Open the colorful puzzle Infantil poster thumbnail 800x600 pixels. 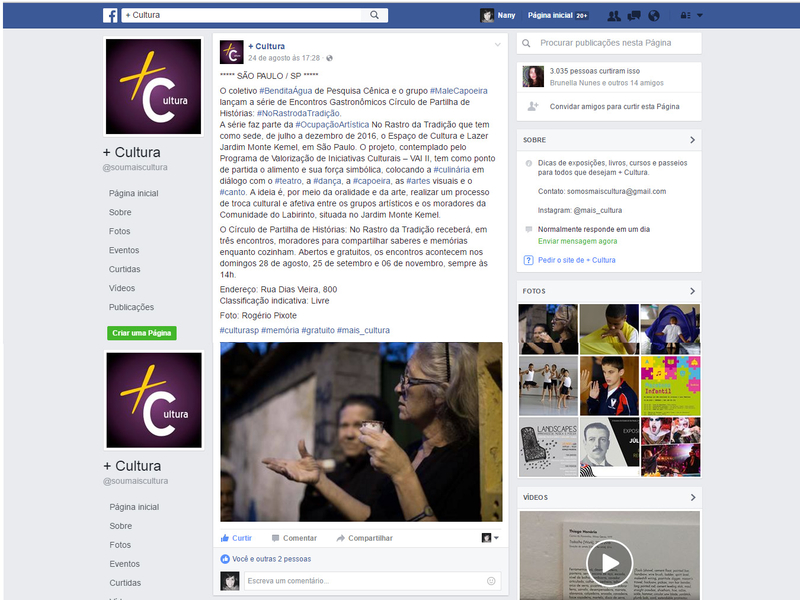[670, 386]
